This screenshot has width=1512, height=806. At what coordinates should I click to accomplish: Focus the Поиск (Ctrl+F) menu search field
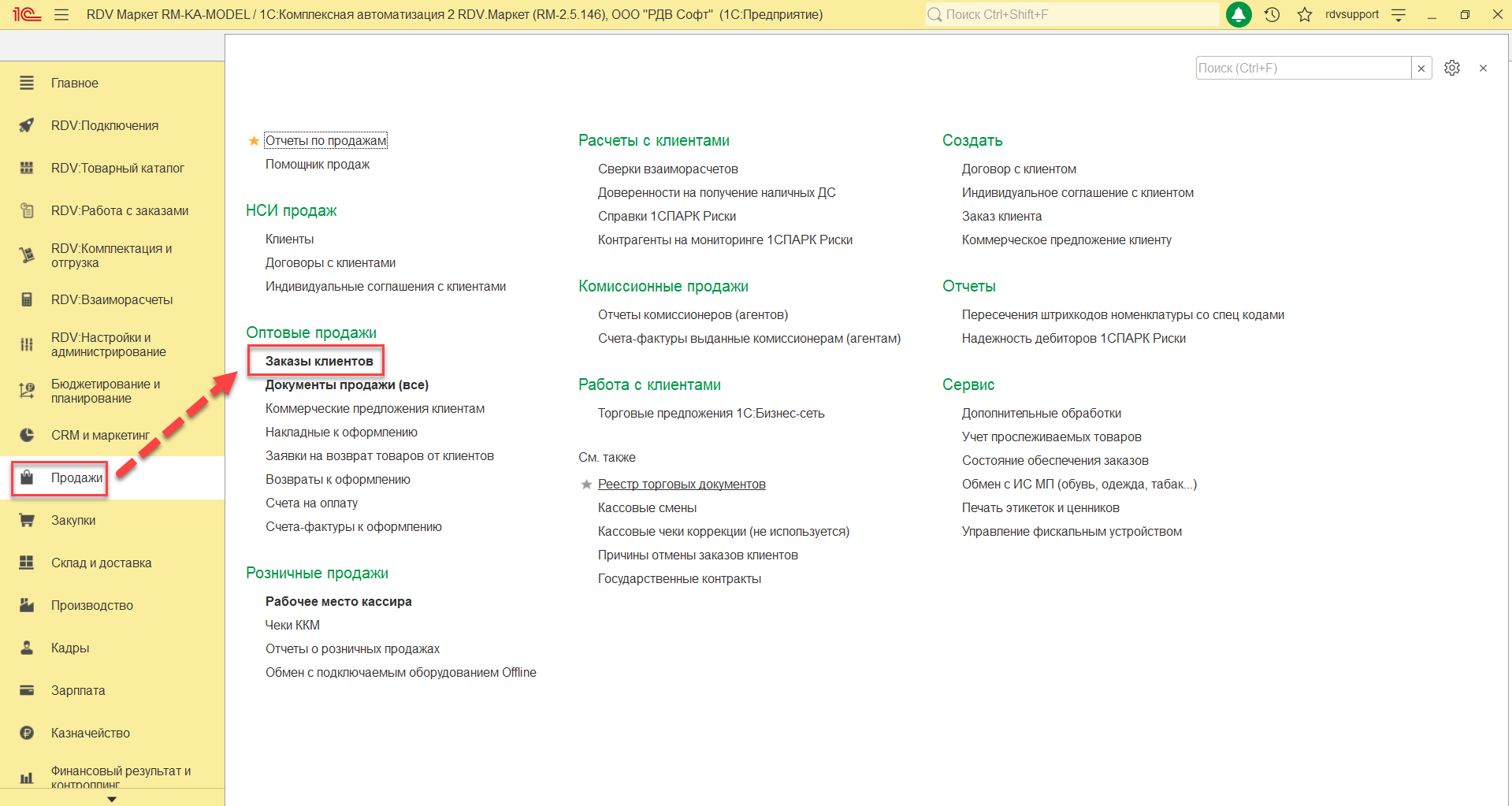[1303, 68]
